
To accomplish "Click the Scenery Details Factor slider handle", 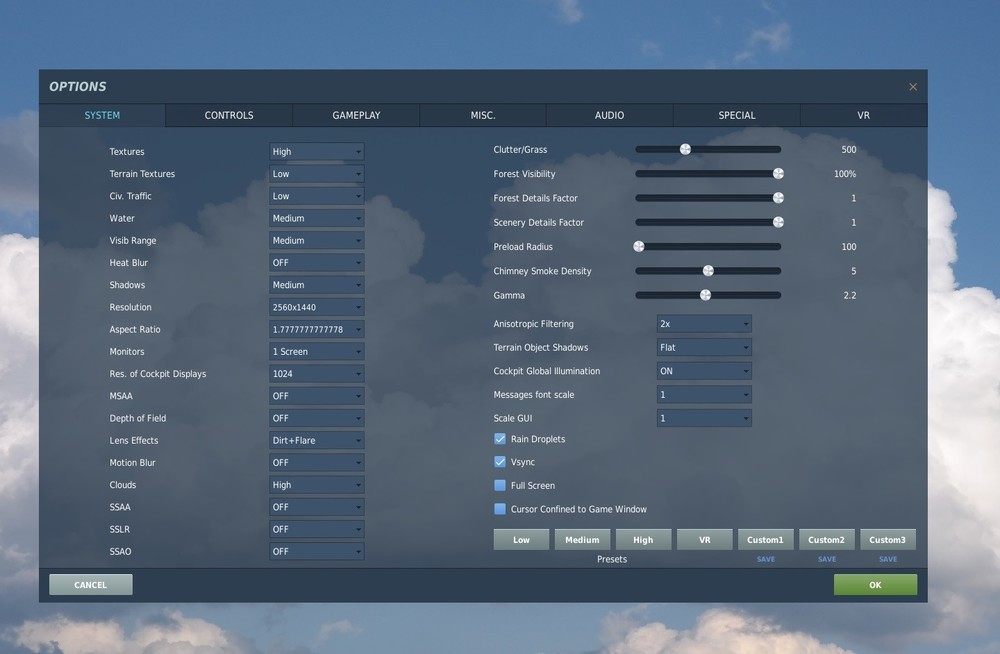I will (x=778, y=222).
